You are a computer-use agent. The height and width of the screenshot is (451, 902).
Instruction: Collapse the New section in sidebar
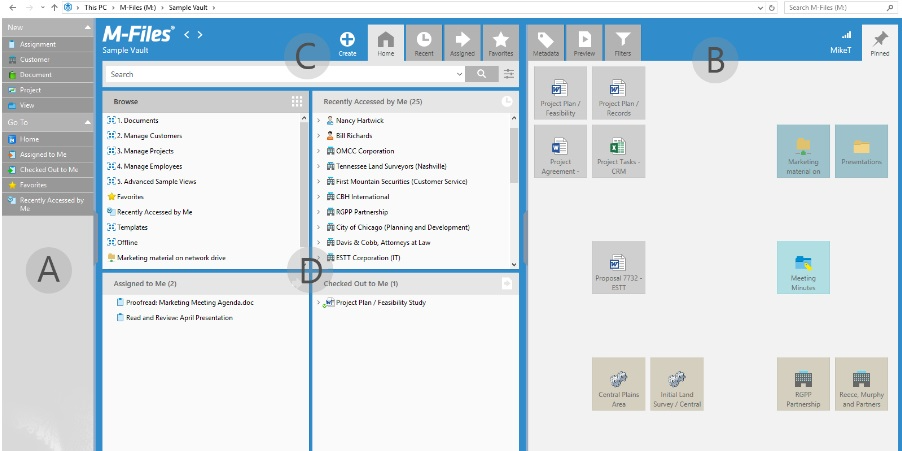(x=87, y=27)
